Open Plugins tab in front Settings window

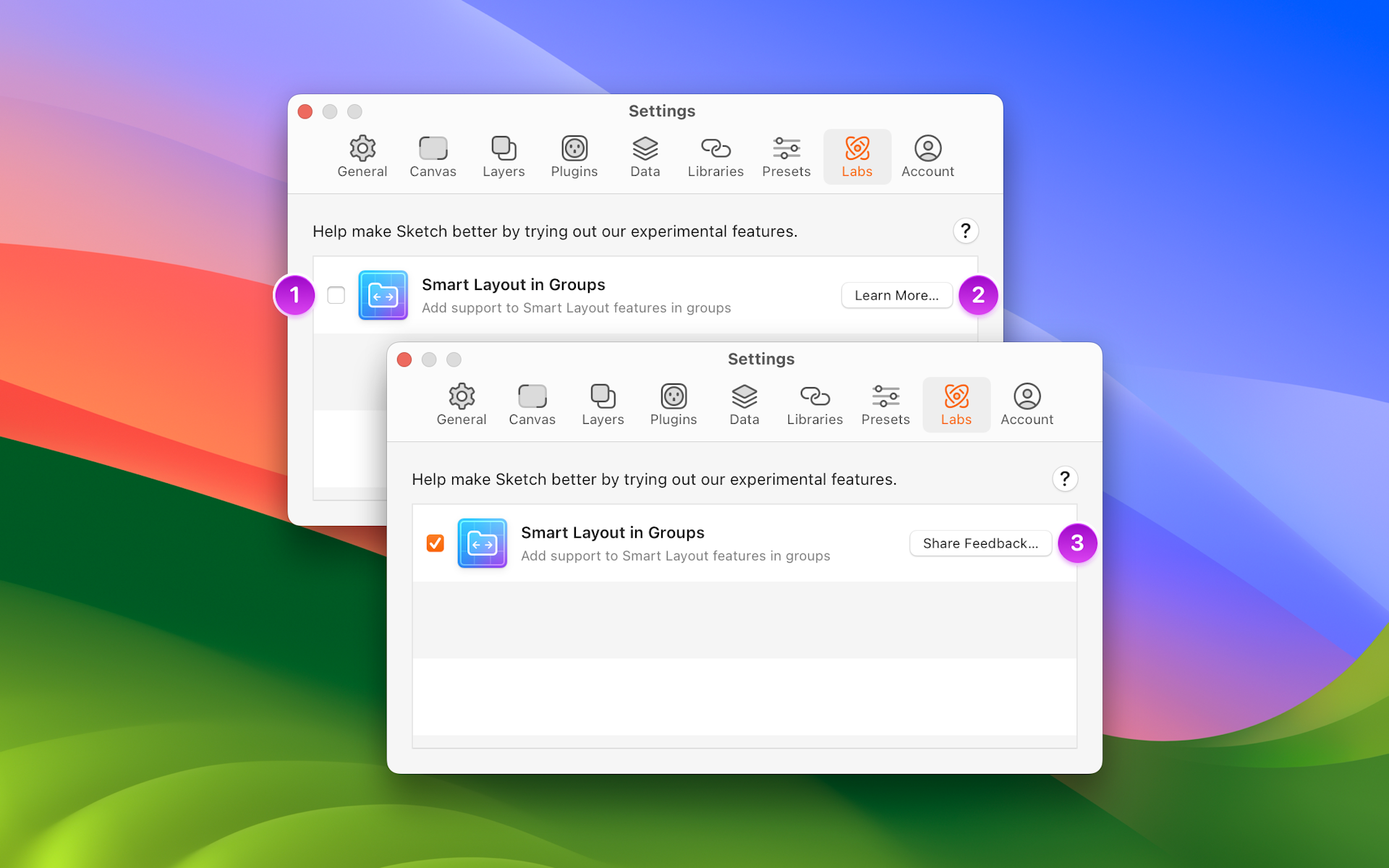click(674, 404)
